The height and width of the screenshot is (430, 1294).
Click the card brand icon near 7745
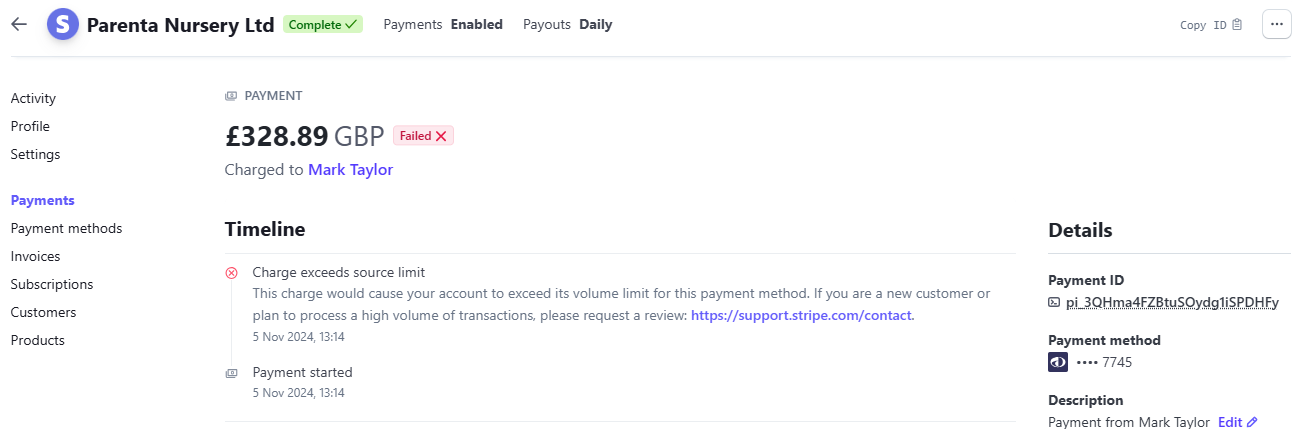[x=1058, y=362]
